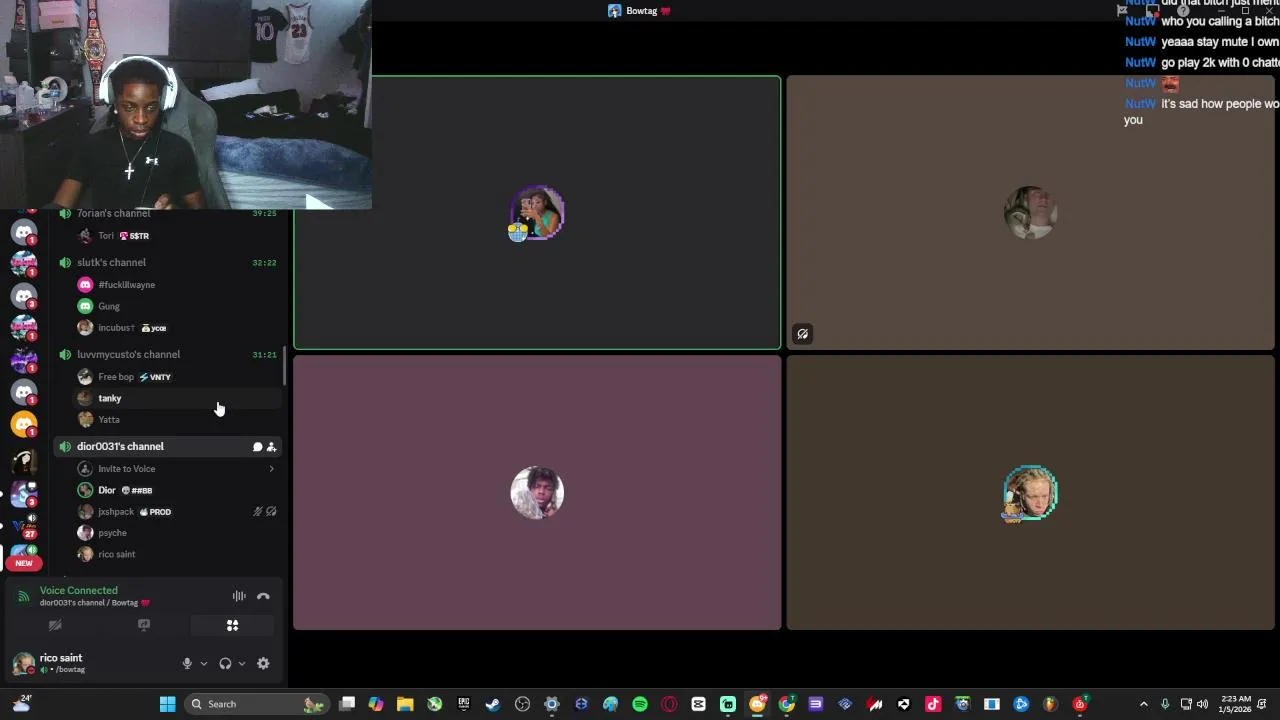Open Google Chrome from taskbar
This screenshot has width=1280, height=720.
(x=787, y=704)
